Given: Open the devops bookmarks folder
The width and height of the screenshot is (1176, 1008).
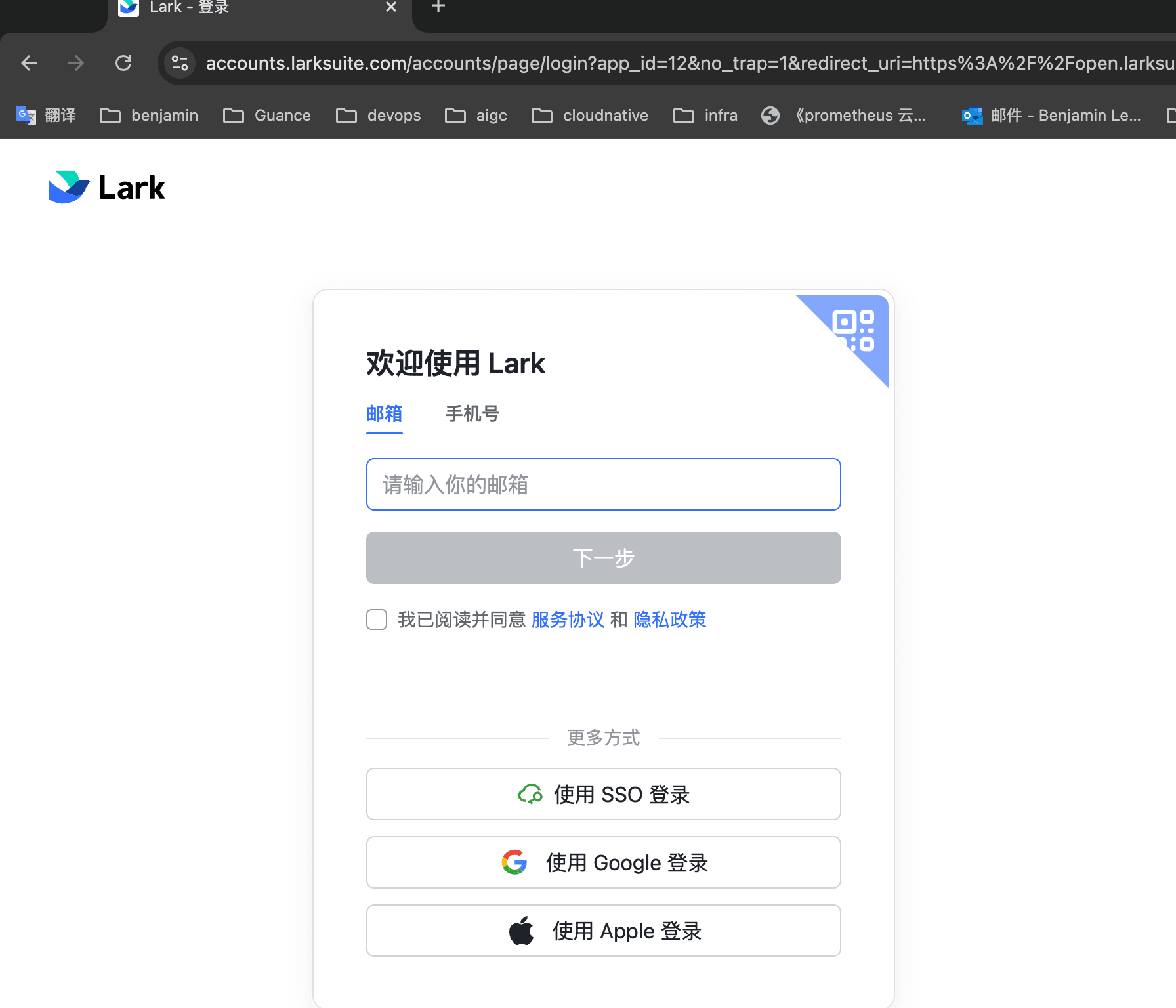Looking at the screenshot, I should click(x=378, y=115).
